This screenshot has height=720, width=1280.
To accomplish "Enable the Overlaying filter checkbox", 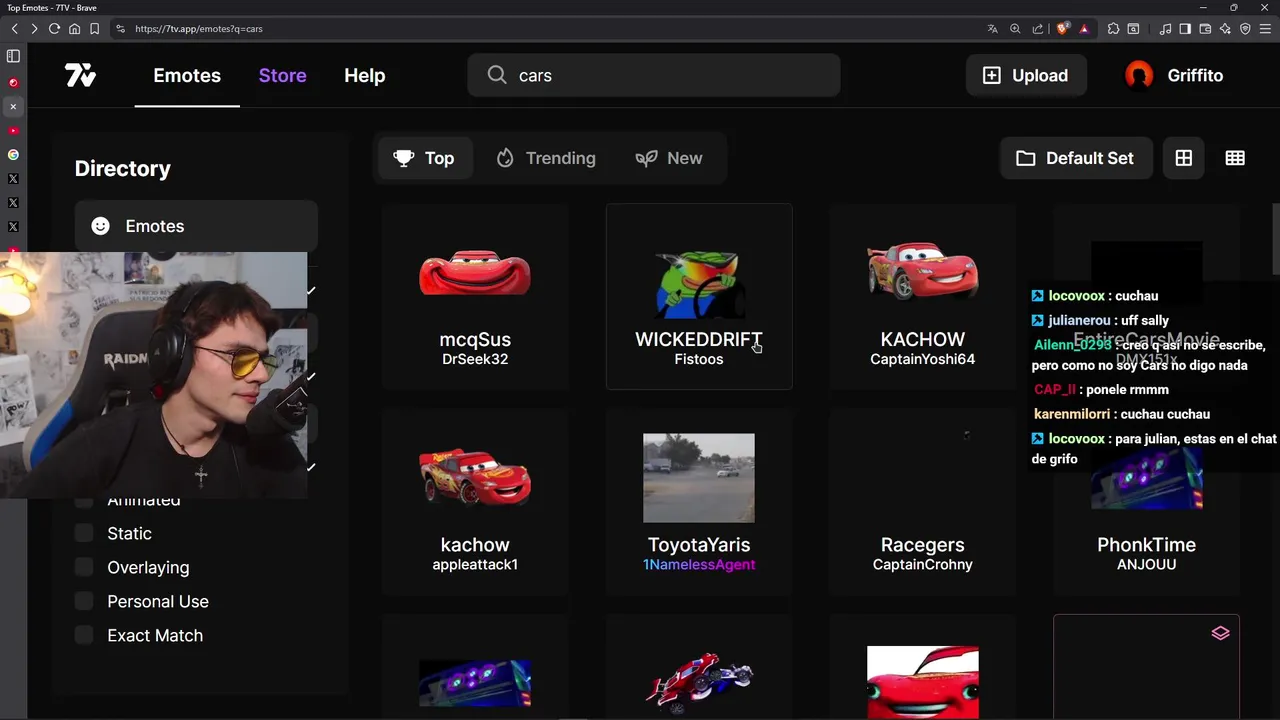I will (84, 567).
